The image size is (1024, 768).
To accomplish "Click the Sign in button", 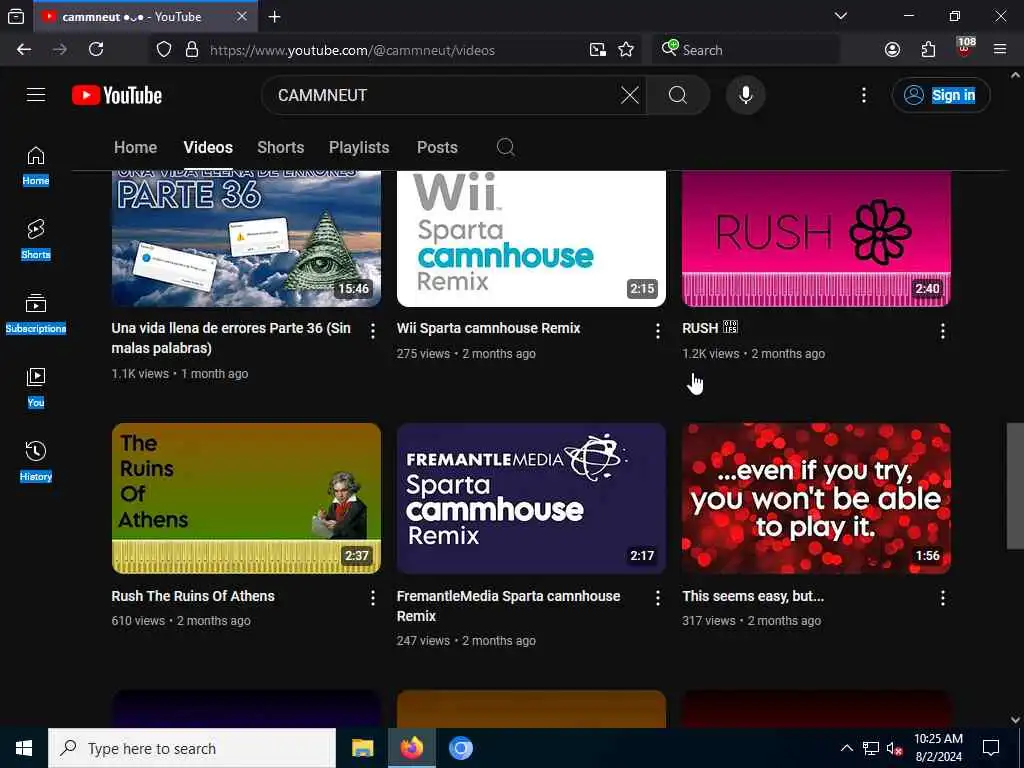I will (941, 95).
